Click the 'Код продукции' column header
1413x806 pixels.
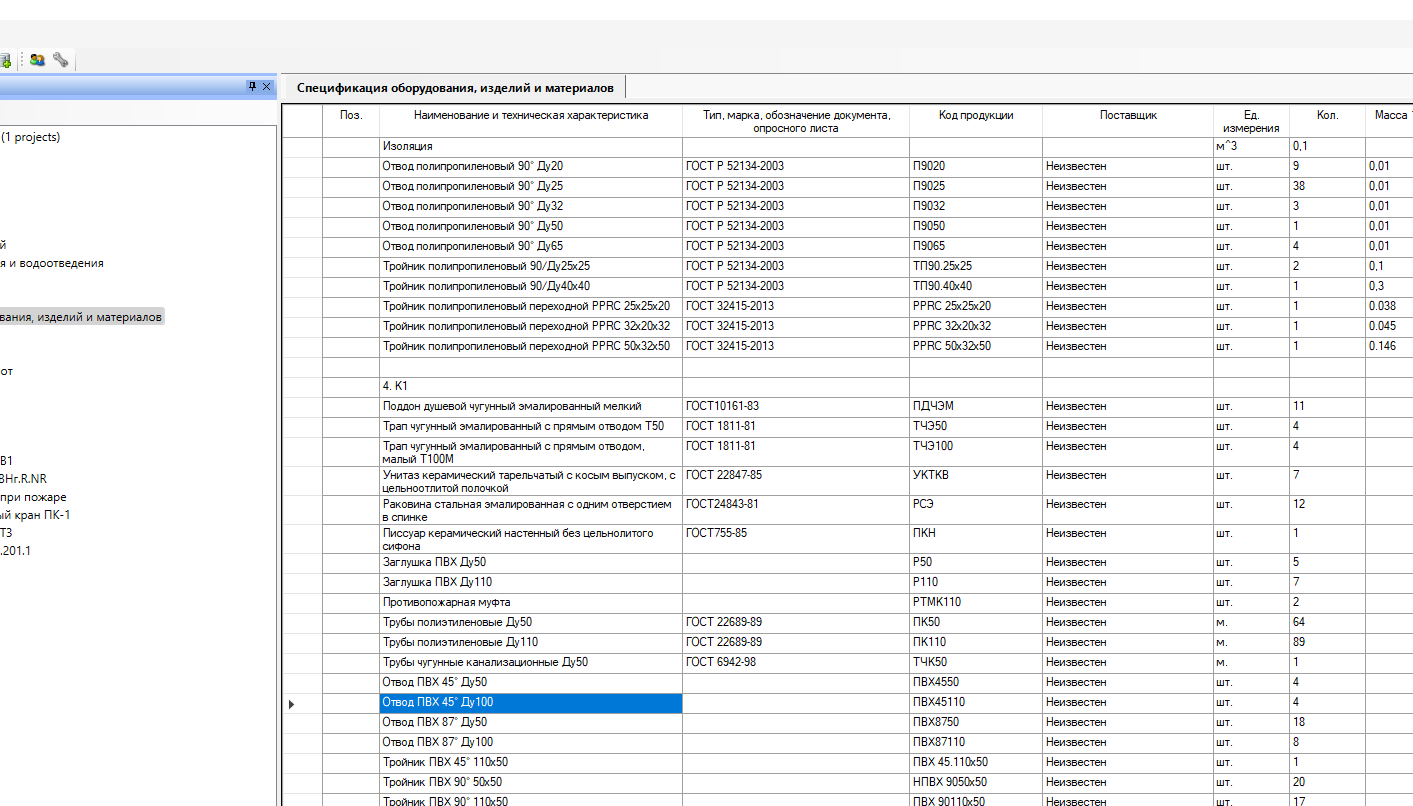coord(975,116)
